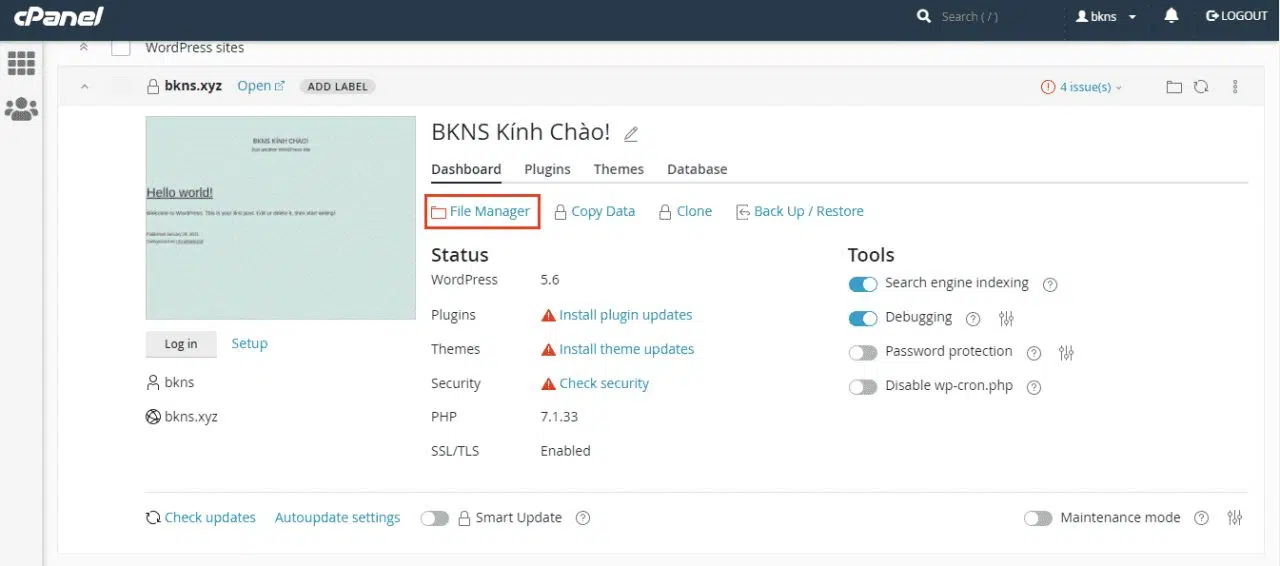The height and width of the screenshot is (566, 1280).
Task: Click help icon beside Search engine indexing
Action: click(1050, 284)
